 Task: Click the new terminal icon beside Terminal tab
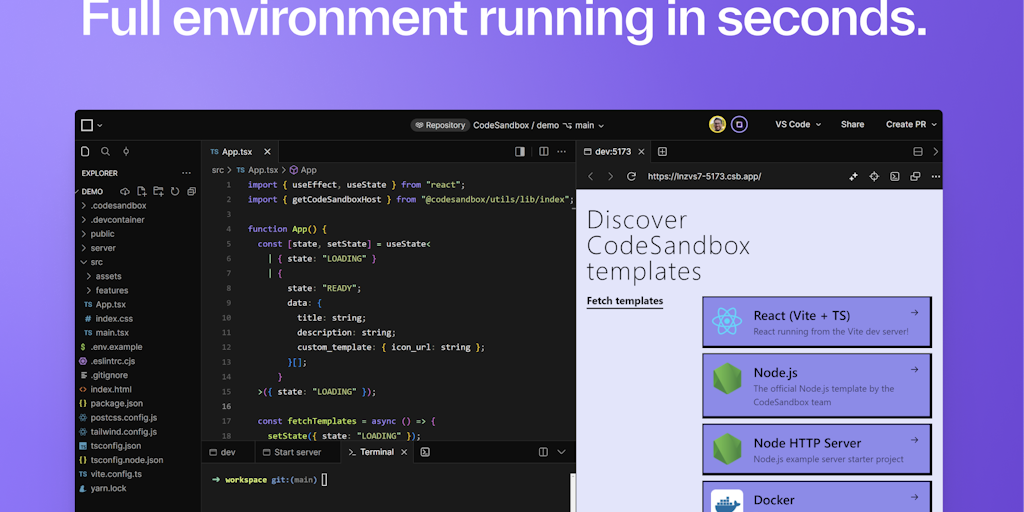(424, 452)
